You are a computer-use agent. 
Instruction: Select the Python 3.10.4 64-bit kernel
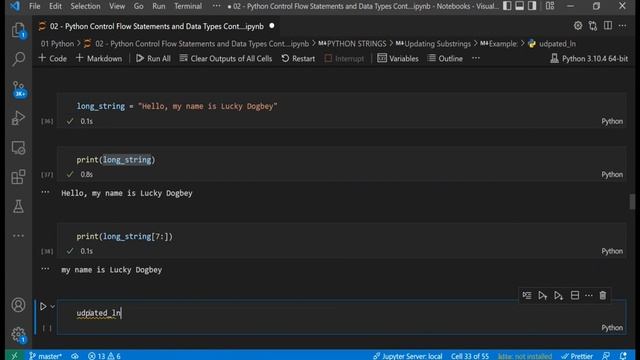tap(589, 58)
